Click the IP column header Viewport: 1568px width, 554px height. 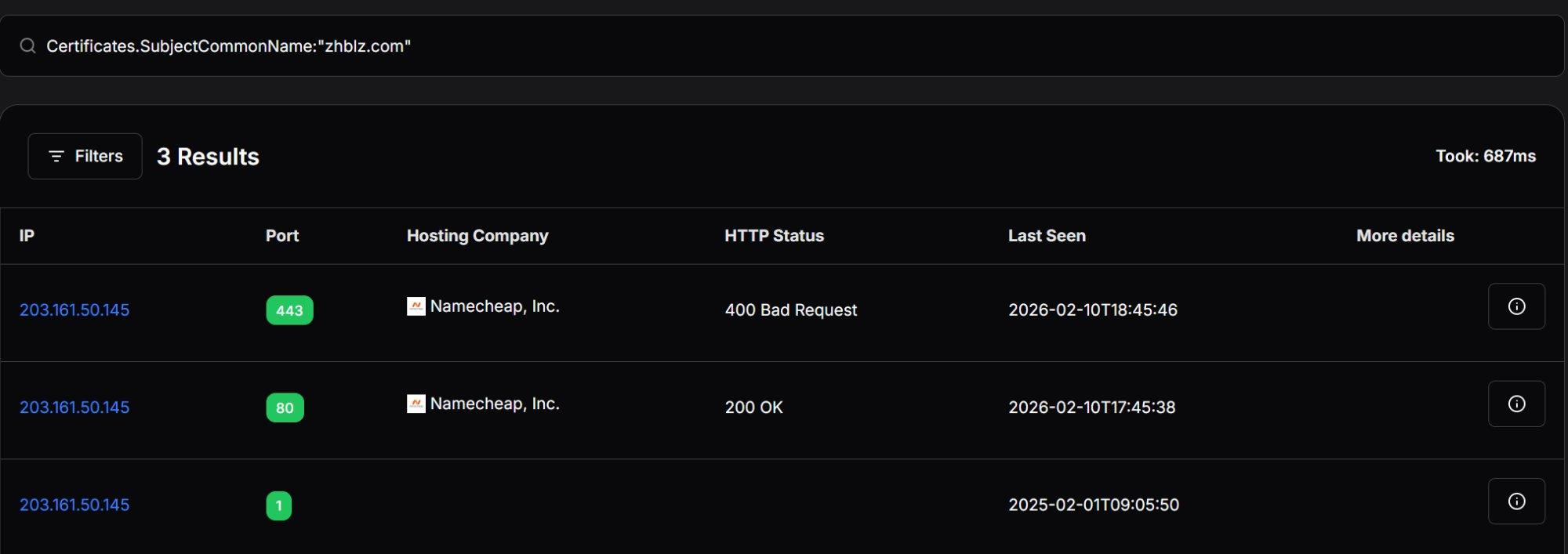click(x=27, y=236)
